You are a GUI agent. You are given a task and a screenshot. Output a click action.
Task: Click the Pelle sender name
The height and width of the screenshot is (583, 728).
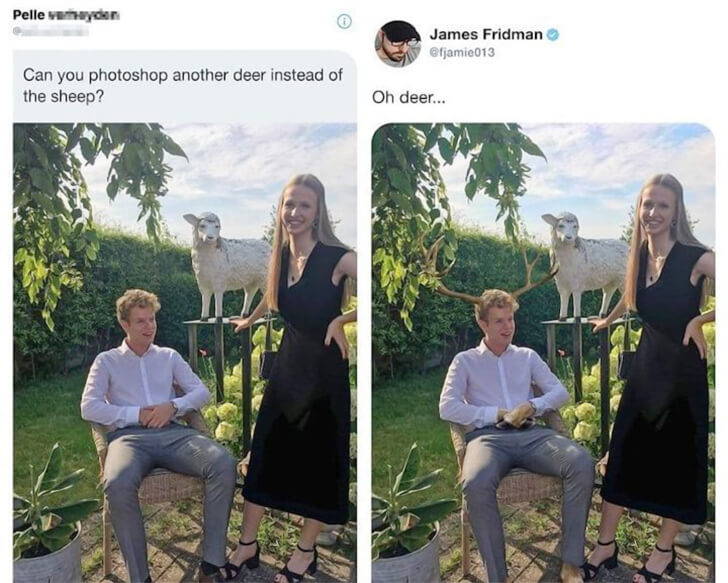tap(66, 15)
